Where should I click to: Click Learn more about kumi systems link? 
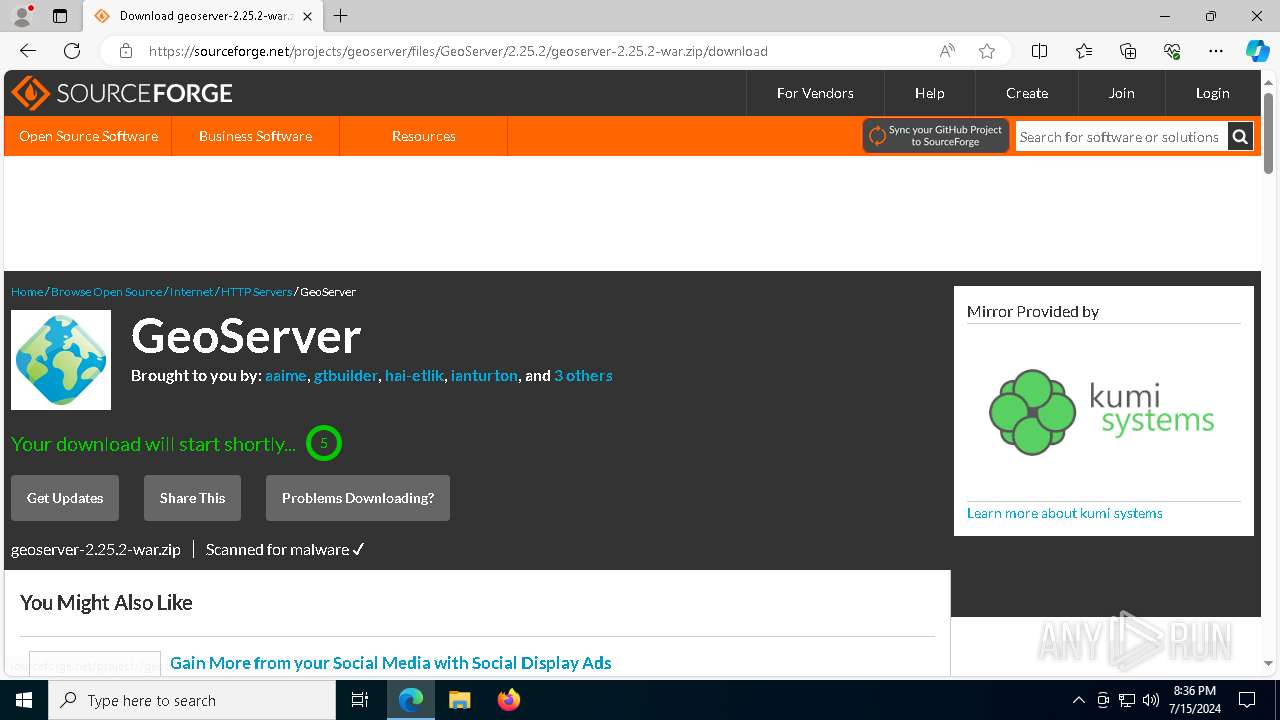[x=1064, y=513]
